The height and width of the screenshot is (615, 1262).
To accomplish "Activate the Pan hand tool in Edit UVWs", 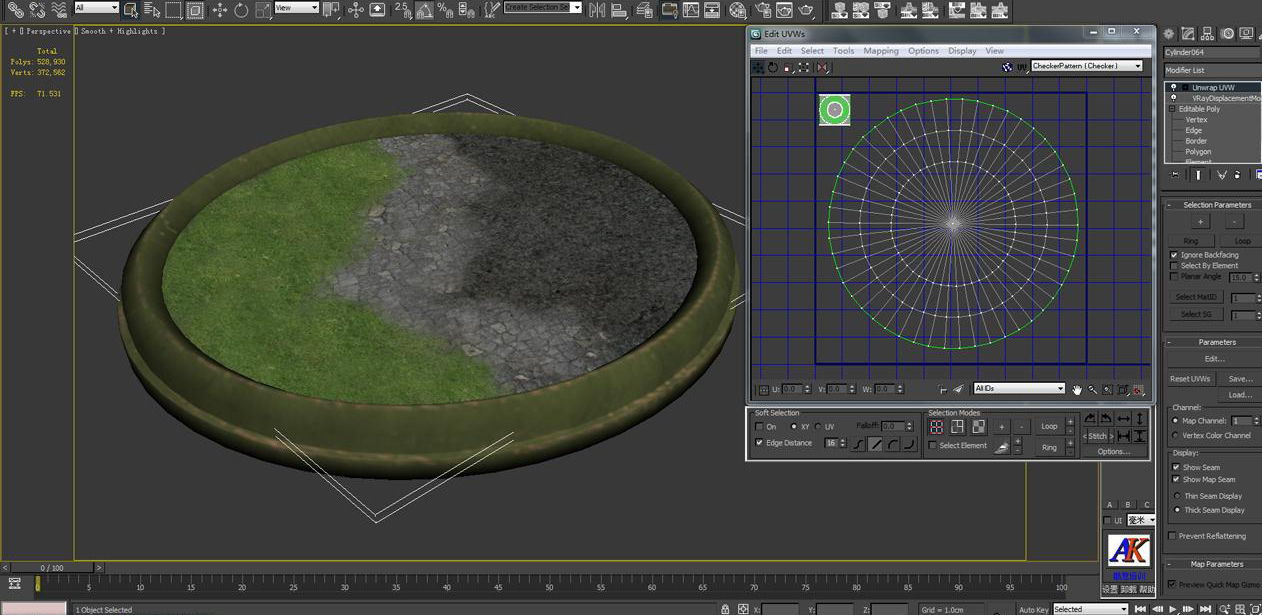I will click(x=1078, y=389).
